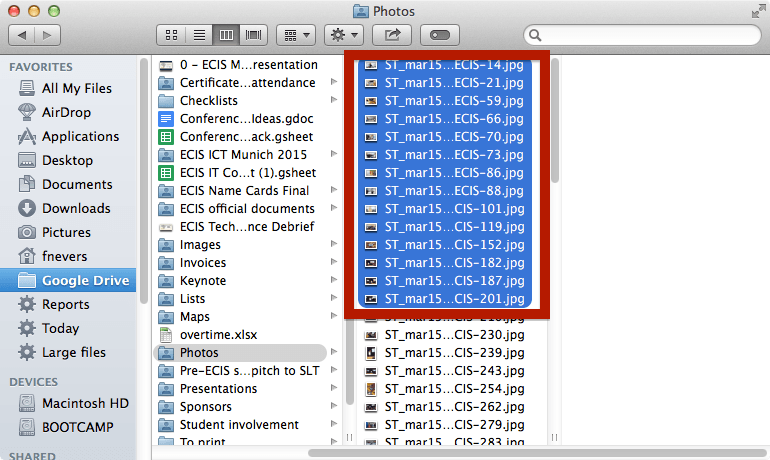Expand the Checklists folder arrow
Screen dimensions: 770x460
(334, 101)
